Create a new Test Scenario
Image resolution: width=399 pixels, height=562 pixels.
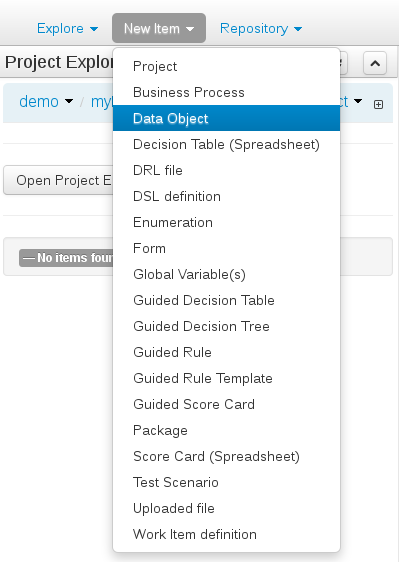click(226, 482)
